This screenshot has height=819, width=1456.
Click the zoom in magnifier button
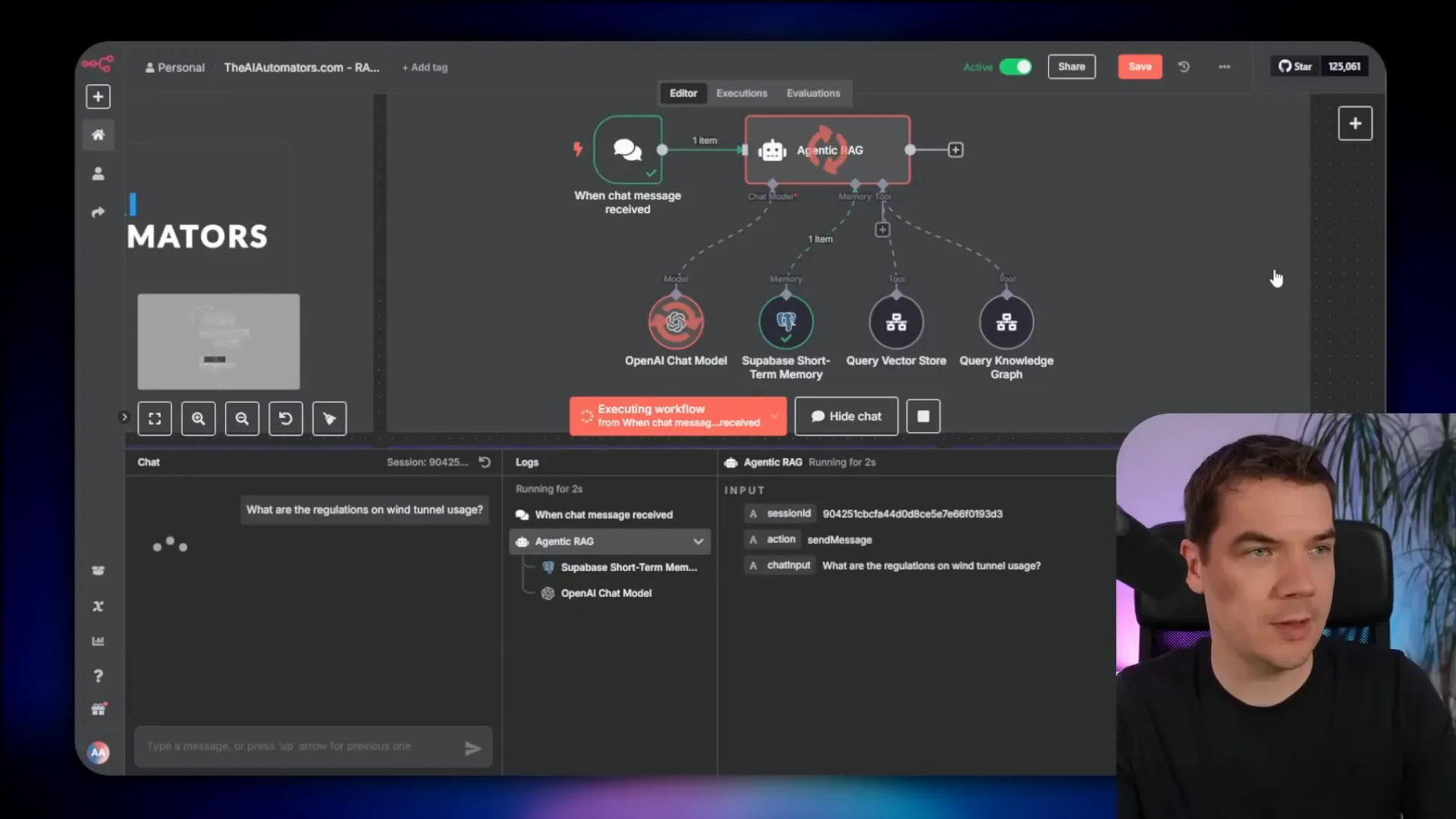coord(198,419)
